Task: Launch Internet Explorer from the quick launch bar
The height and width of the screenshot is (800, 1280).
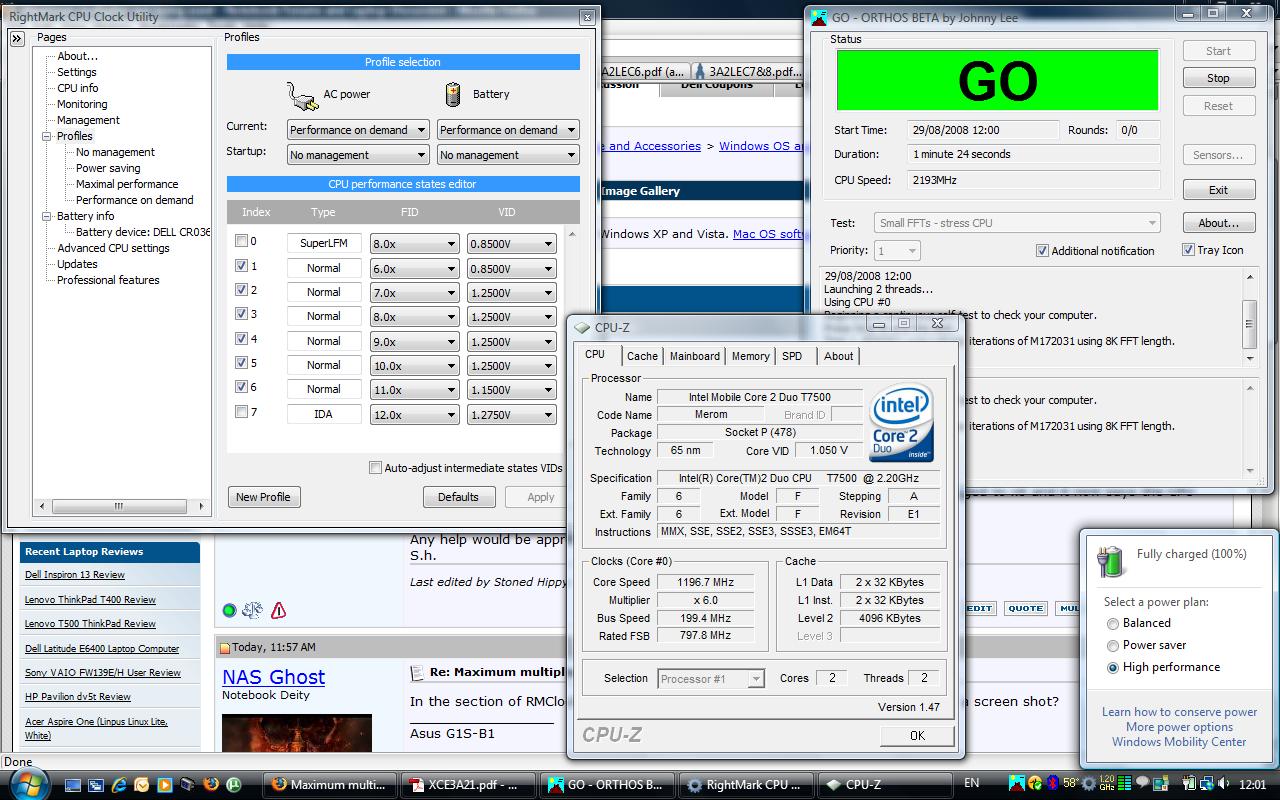Action: pyautogui.click(x=119, y=784)
